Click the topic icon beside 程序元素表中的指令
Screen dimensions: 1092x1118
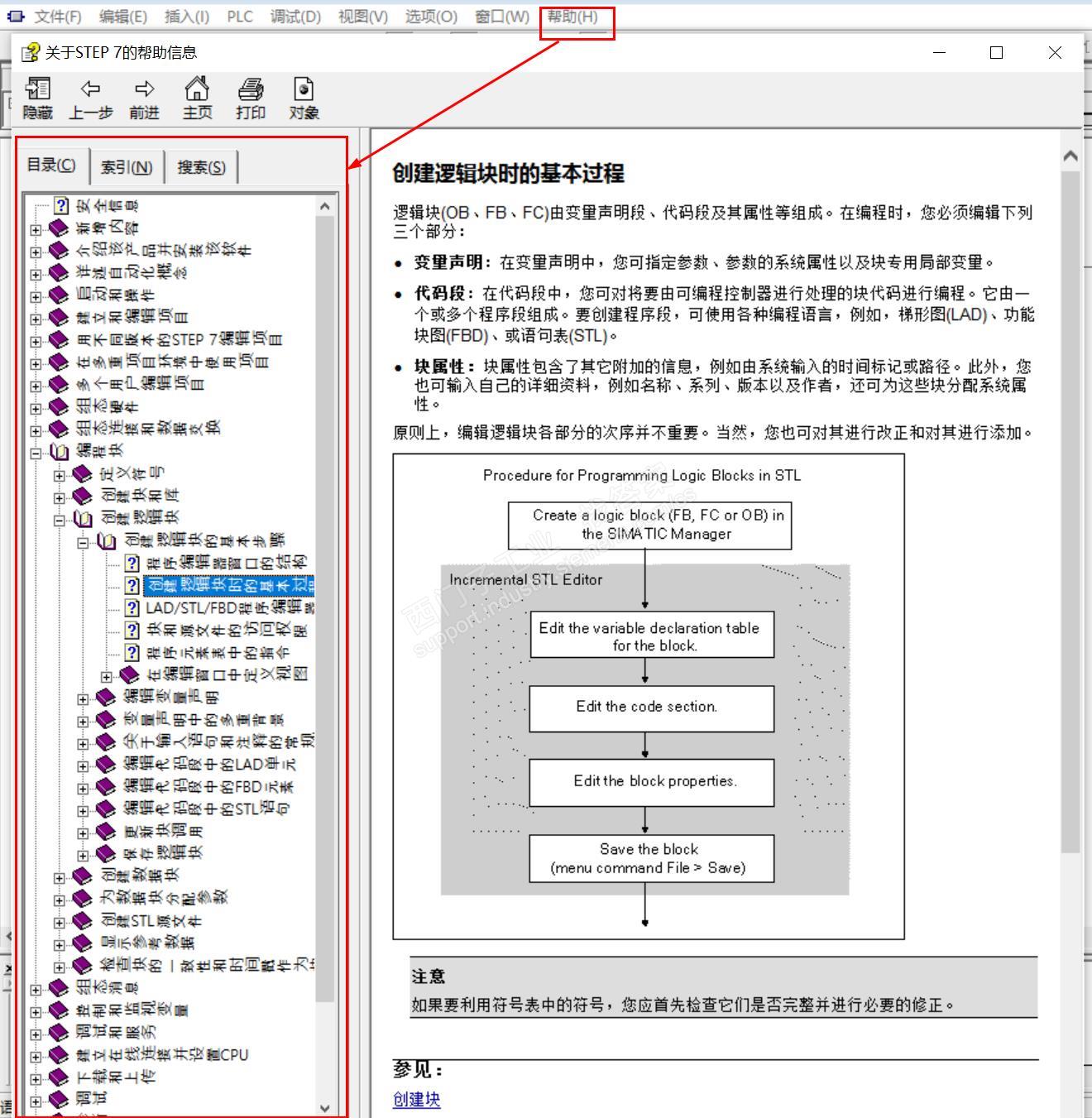(132, 652)
